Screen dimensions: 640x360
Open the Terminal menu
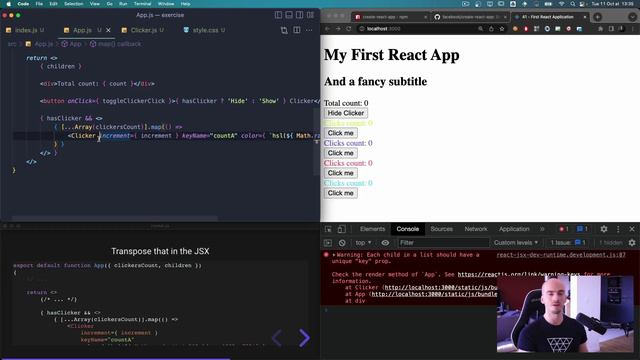click(142, 4)
